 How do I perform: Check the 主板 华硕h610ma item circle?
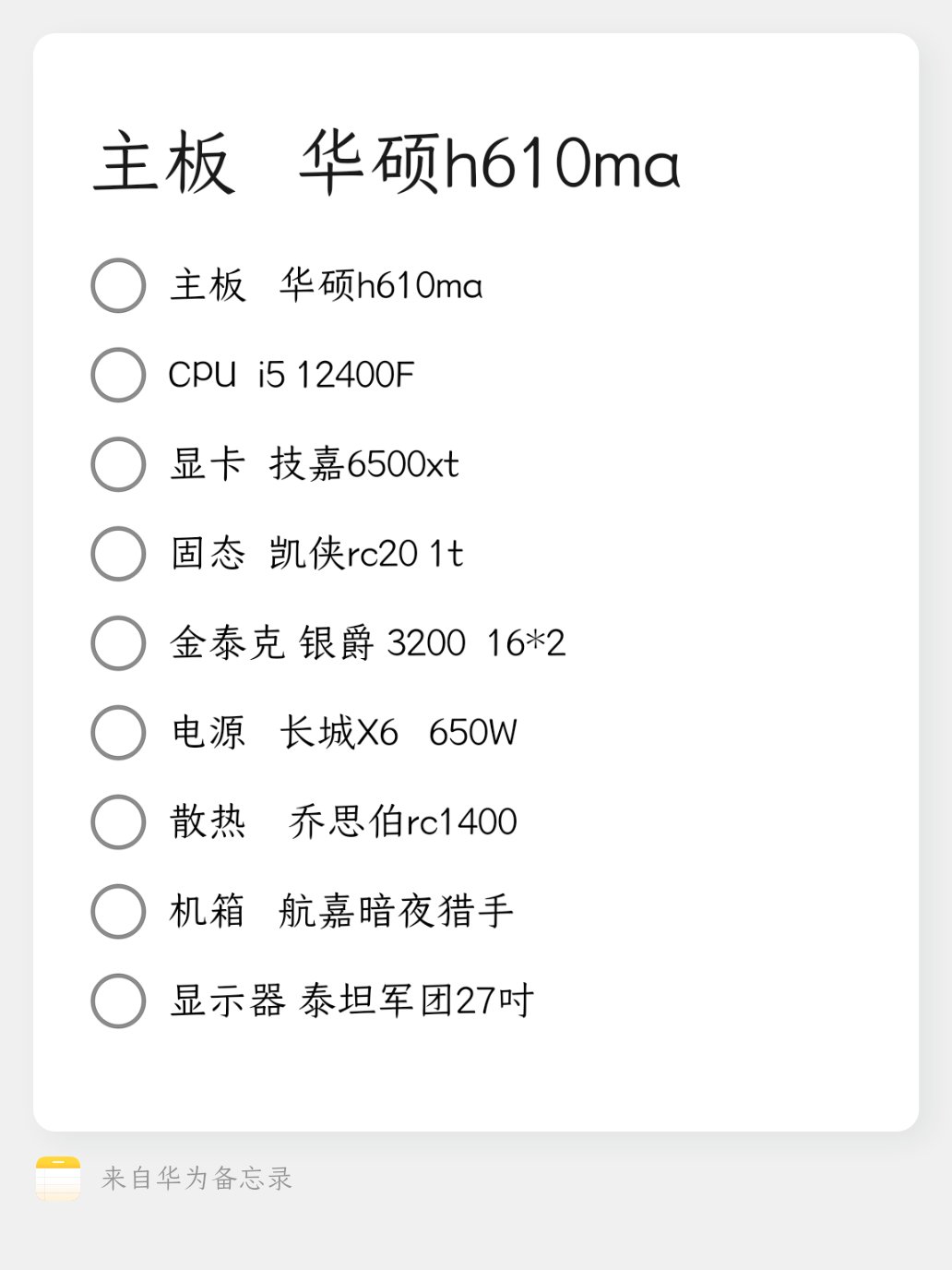coord(118,285)
